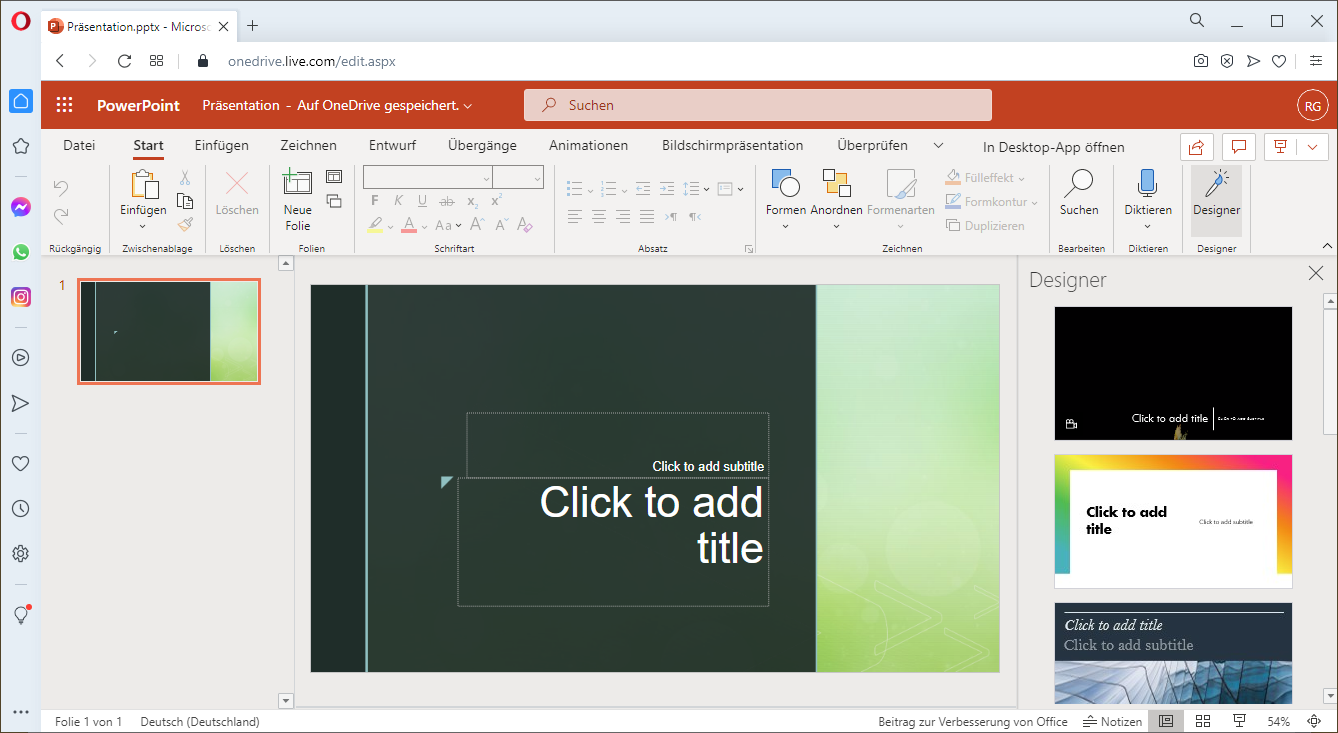1338x733 pixels.
Task: Toggle strikethrough formatting
Action: (447, 201)
